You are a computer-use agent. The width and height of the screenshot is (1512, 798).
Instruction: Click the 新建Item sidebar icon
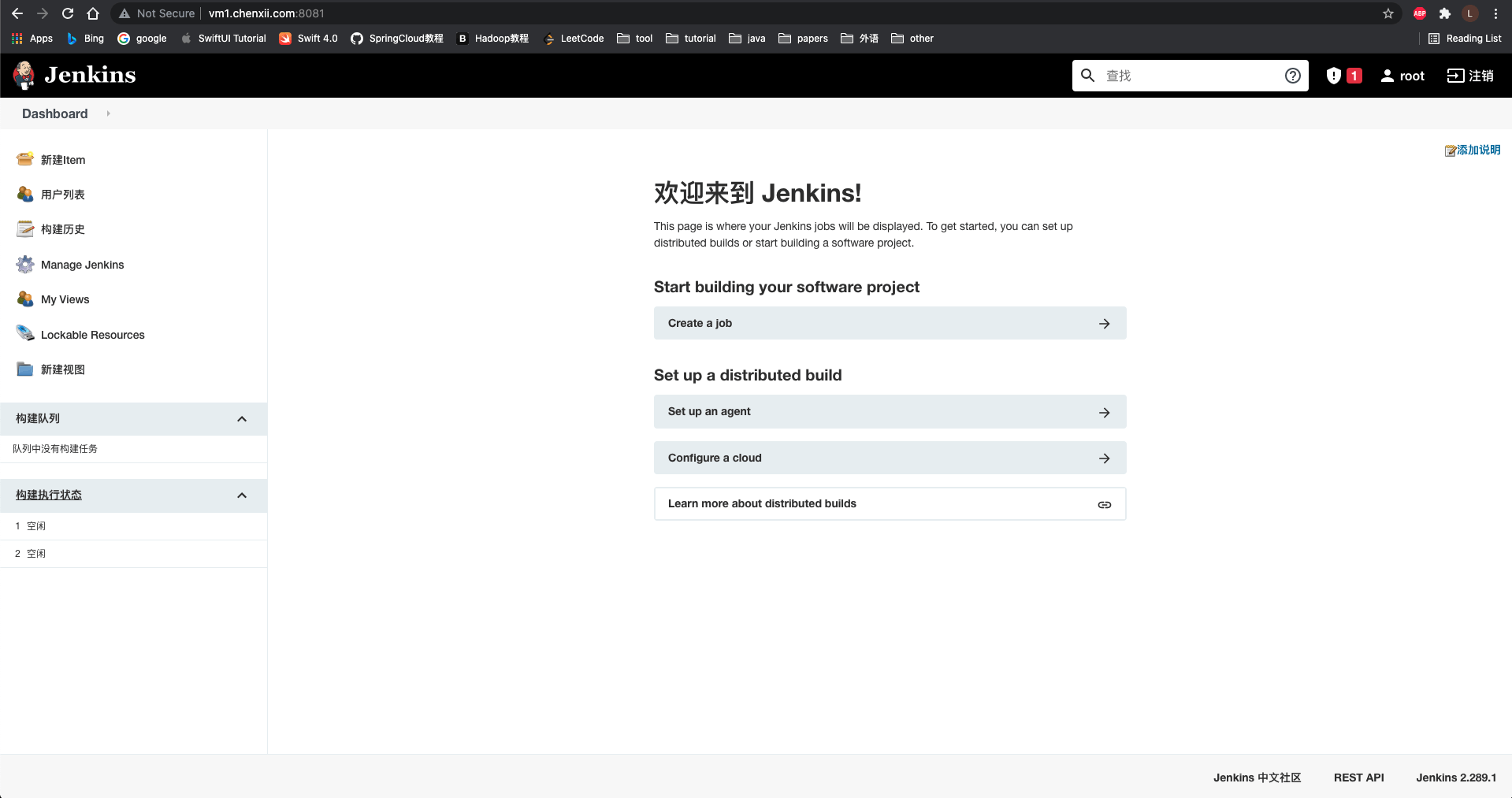(x=25, y=159)
